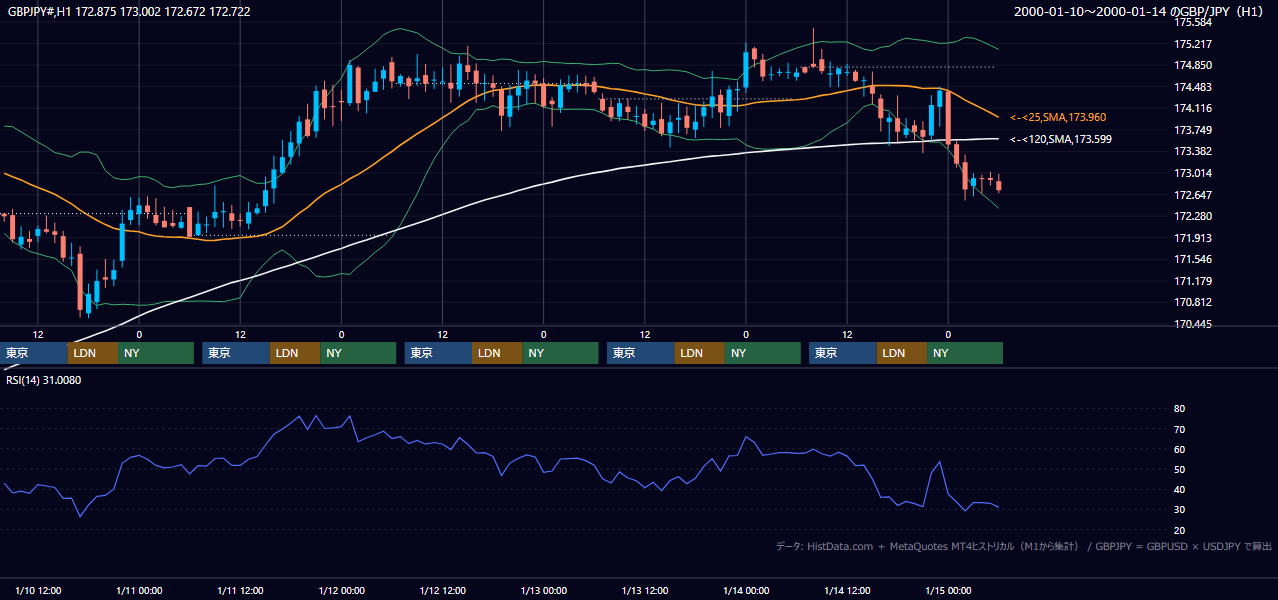Click price axis value 172.280
This screenshot has width=1278, height=600.
pos(1193,216)
